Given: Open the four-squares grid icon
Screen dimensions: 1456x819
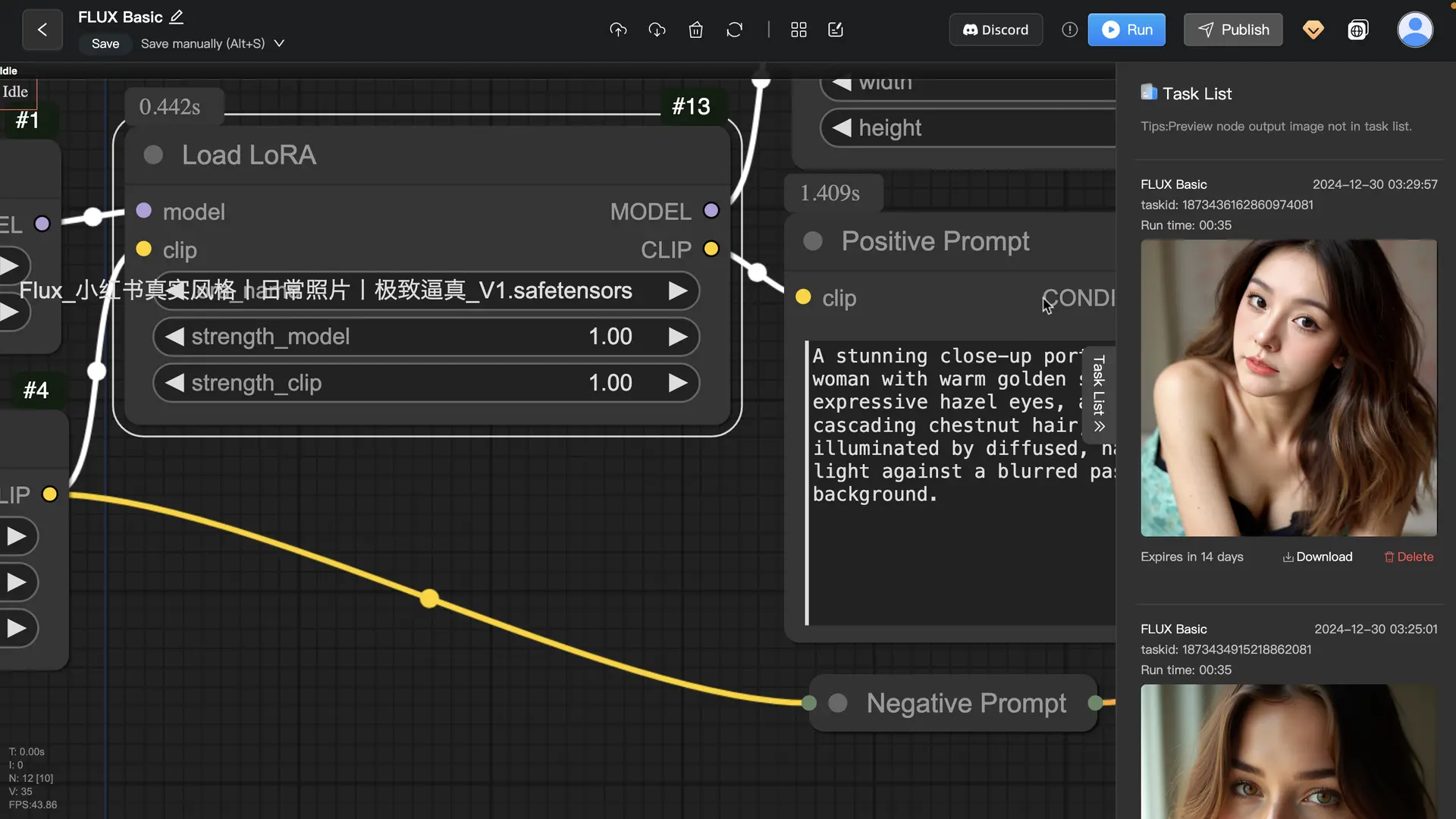Looking at the screenshot, I should (799, 30).
